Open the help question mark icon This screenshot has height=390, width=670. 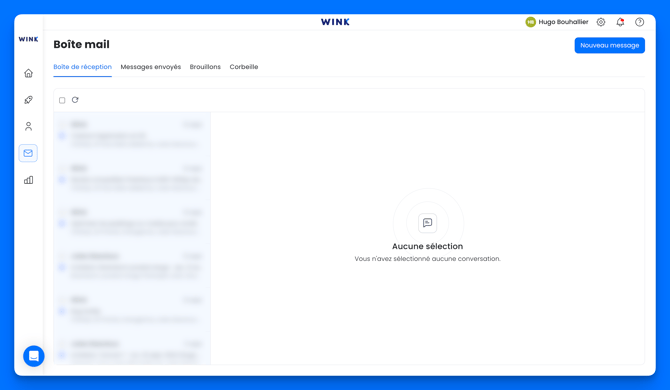click(x=639, y=22)
